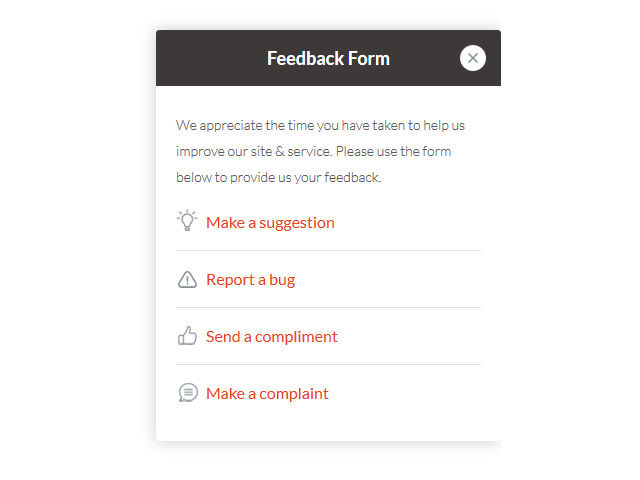The image size is (640, 480).
Task: Click the blank page area right of dialog
Action: pyautogui.click(x=570, y=240)
